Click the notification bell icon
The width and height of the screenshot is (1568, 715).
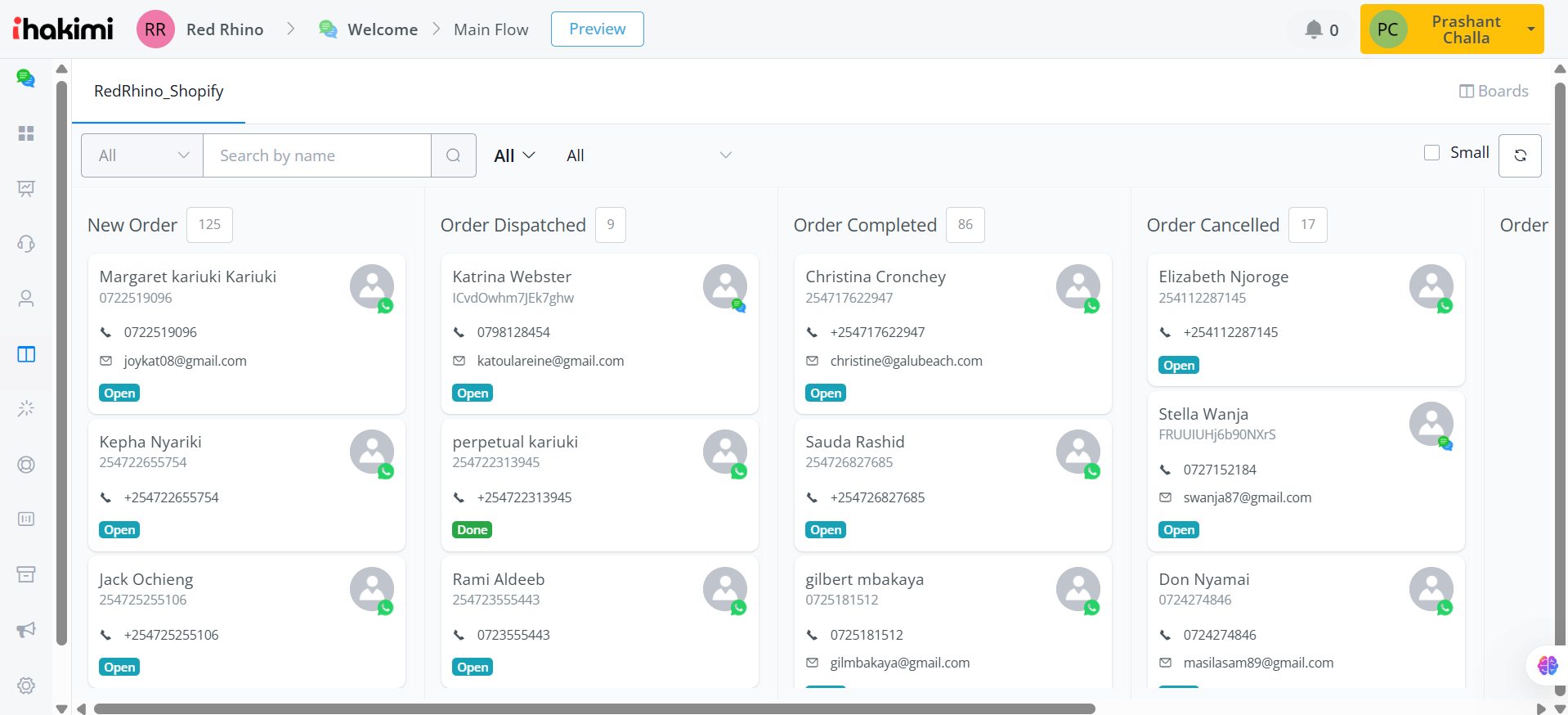1314,29
